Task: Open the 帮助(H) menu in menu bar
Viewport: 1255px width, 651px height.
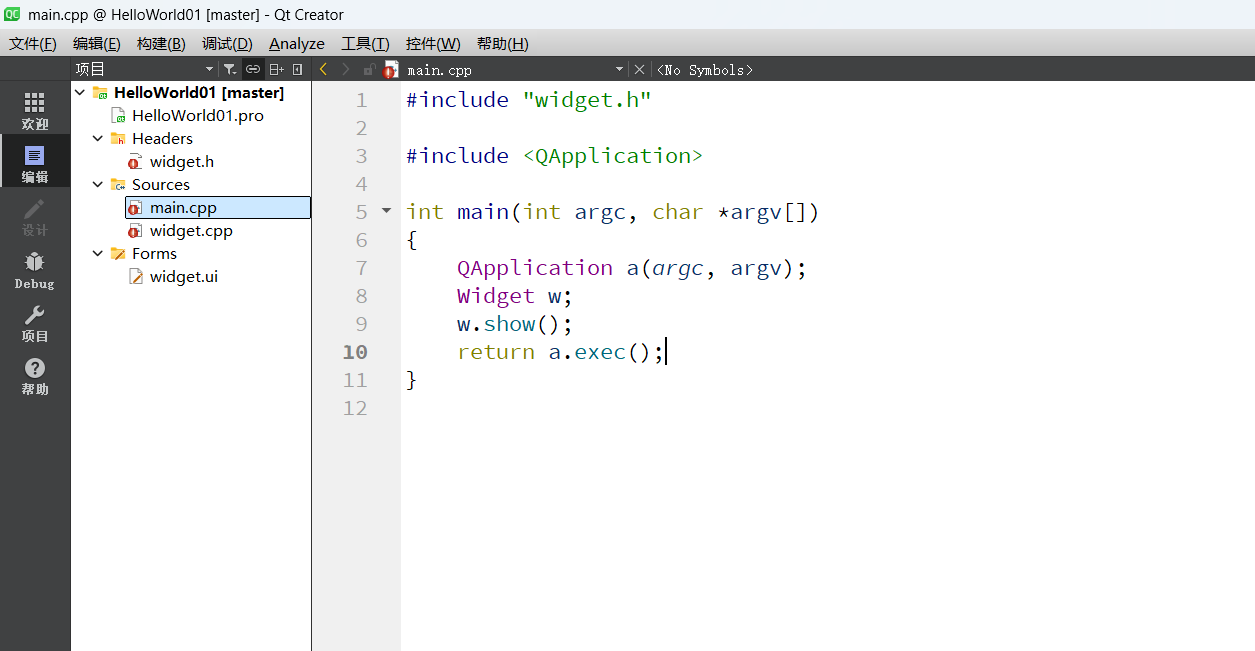Action: [x=503, y=43]
